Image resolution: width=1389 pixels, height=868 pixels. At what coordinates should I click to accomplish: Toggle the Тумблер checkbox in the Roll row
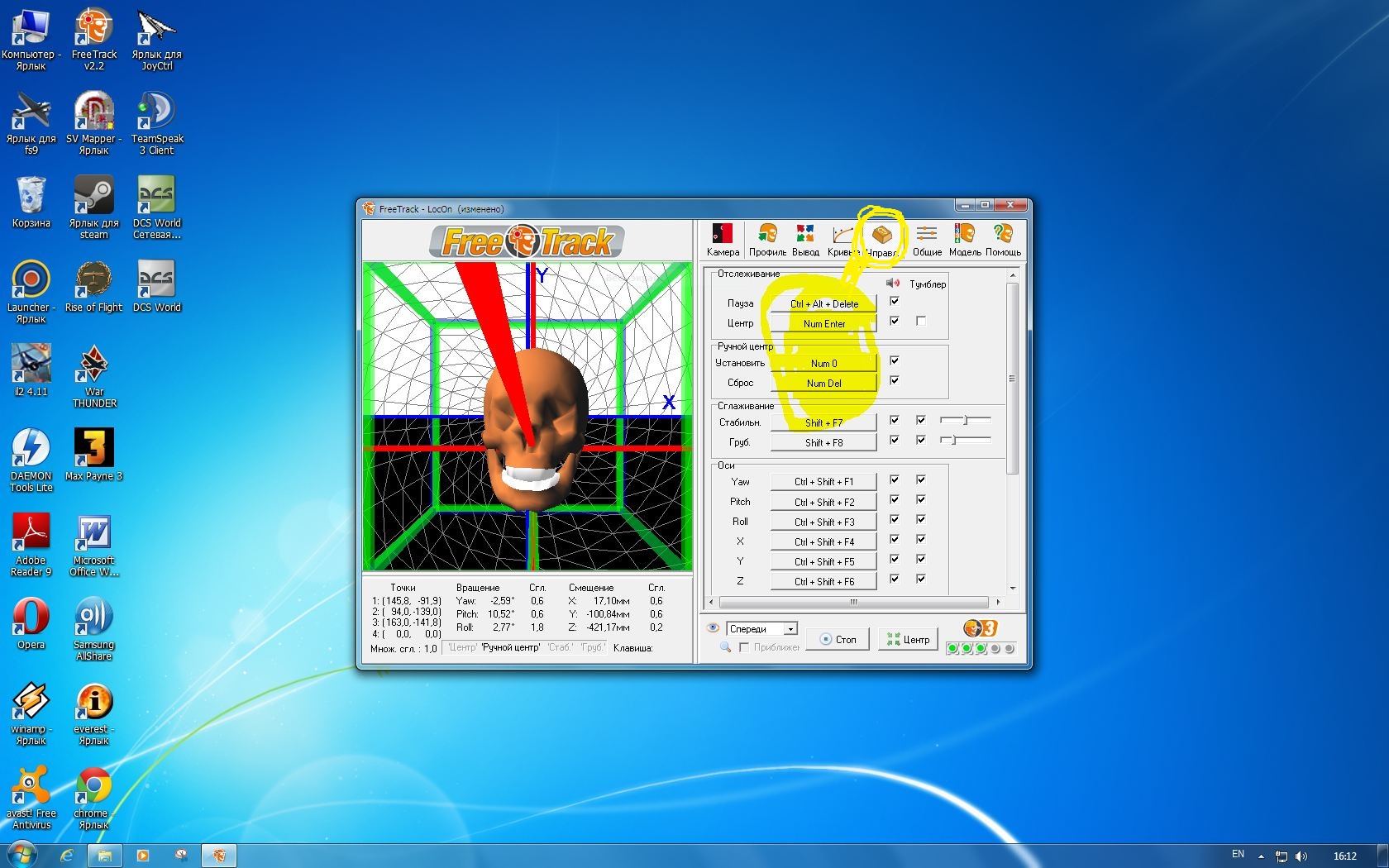pyautogui.click(x=921, y=519)
